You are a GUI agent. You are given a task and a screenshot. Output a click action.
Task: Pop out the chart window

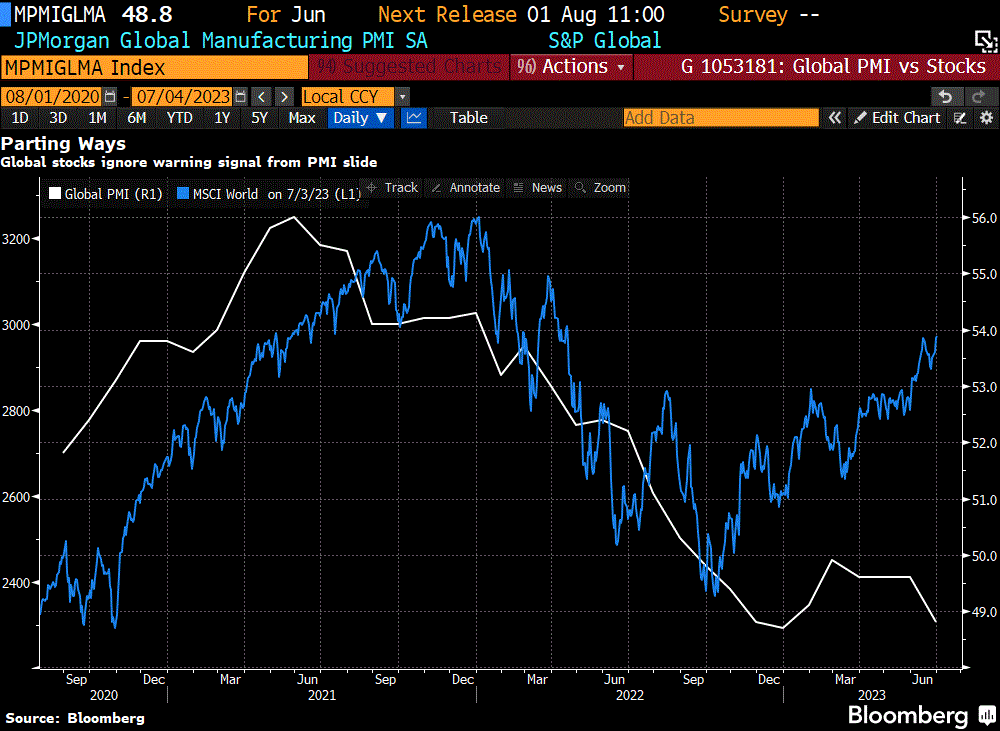[x=986, y=41]
